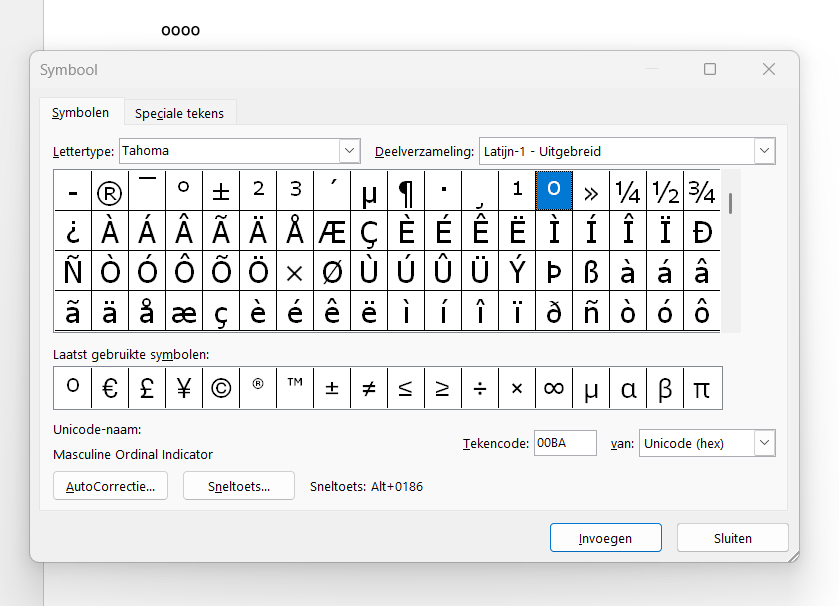Viewport: 839px width, 606px height.
Task: Select the Æ ligature capital symbol
Action: tap(332, 231)
